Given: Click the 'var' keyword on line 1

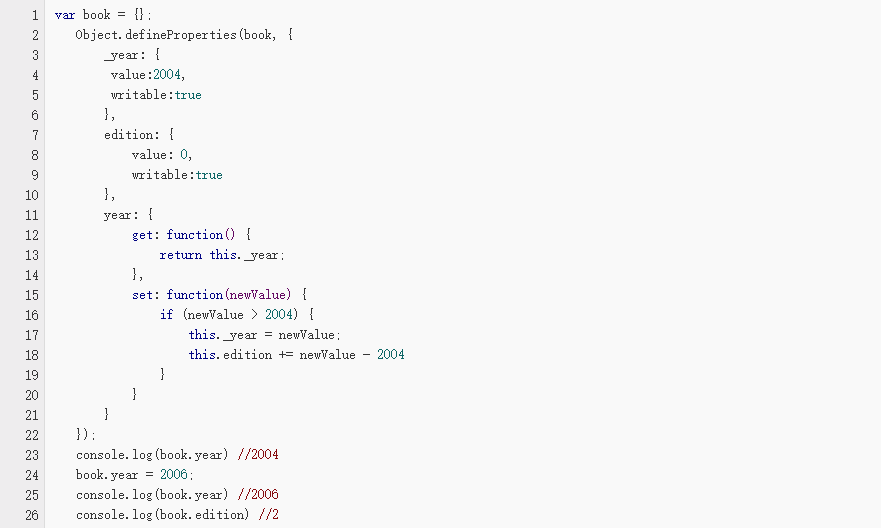Looking at the screenshot, I should [65, 15].
